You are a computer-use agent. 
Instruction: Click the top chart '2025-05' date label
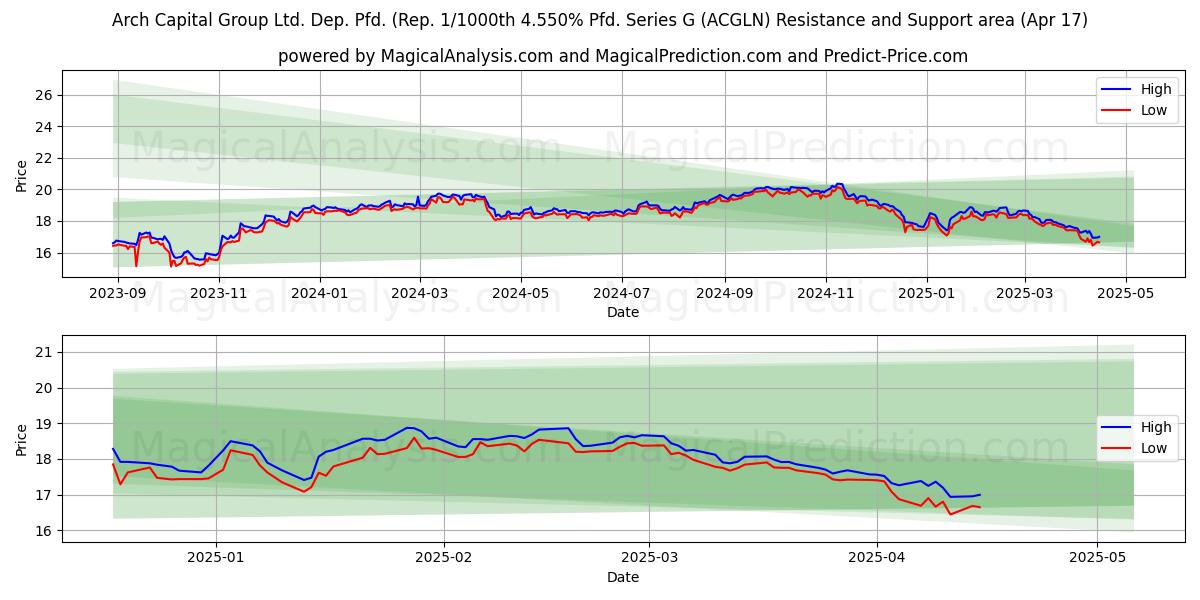click(1125, 295)
